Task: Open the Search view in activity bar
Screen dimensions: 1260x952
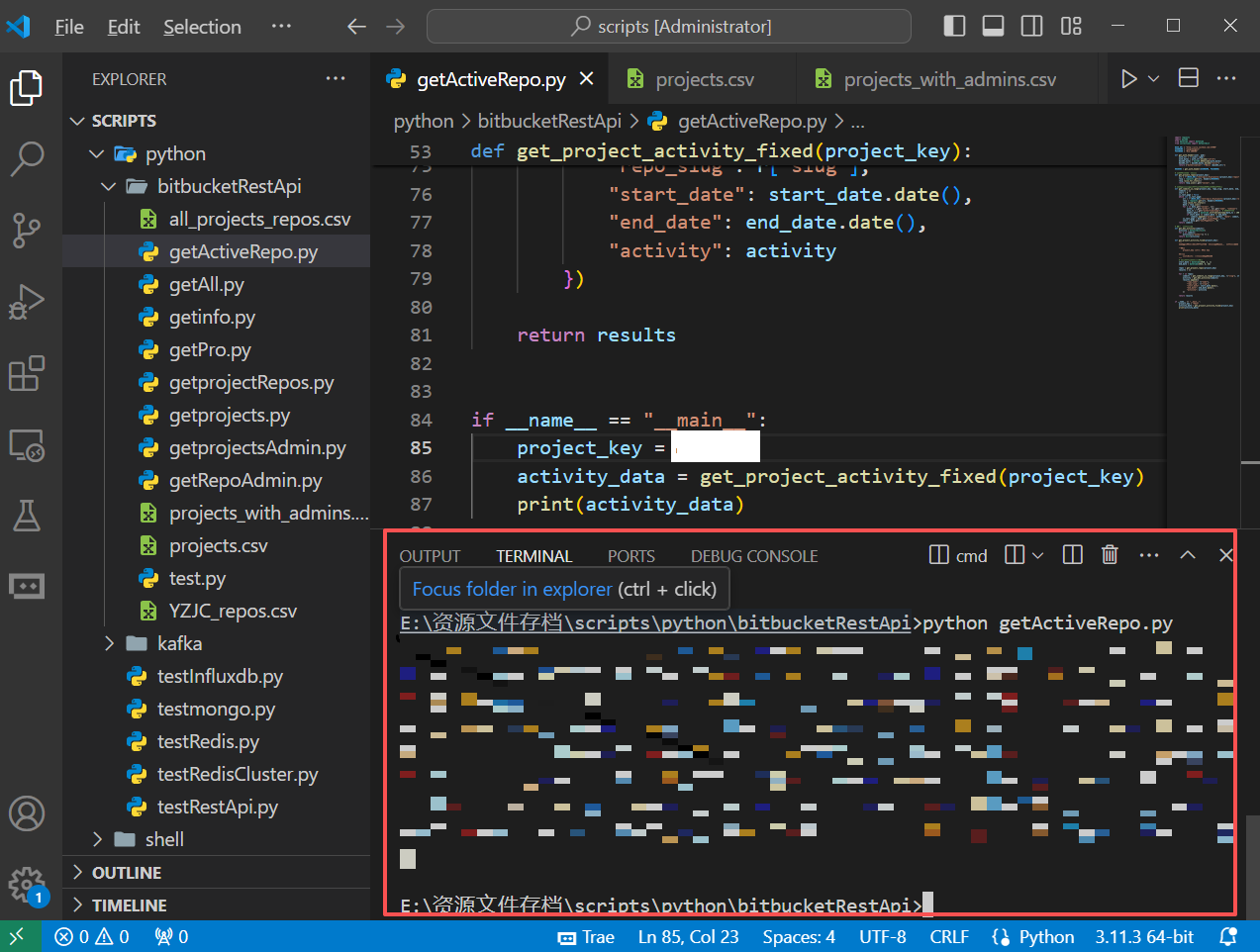Action: pos(27,158)
